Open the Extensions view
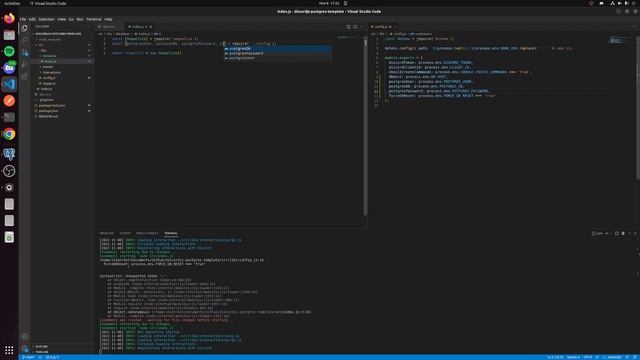The image size is (640, 360). click(x=24, y=76)
